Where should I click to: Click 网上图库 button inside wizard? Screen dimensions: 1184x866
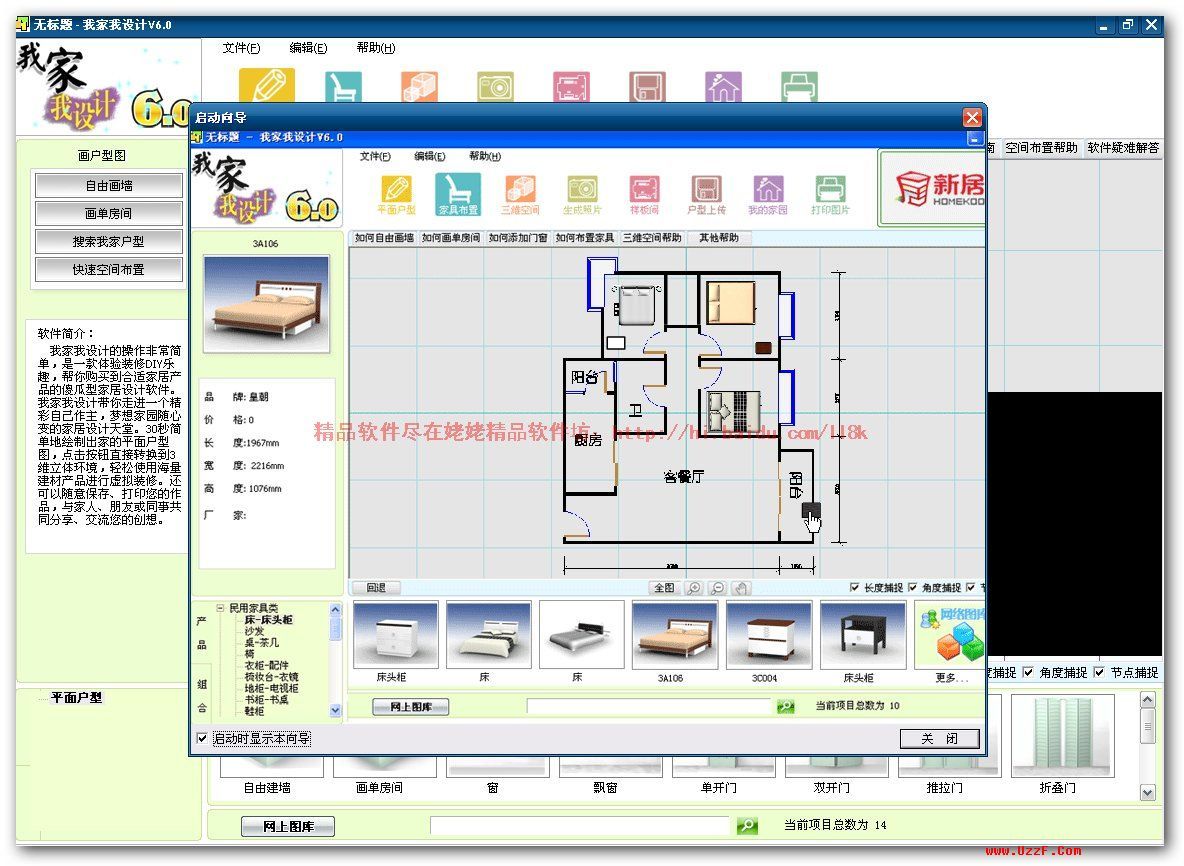411,707
